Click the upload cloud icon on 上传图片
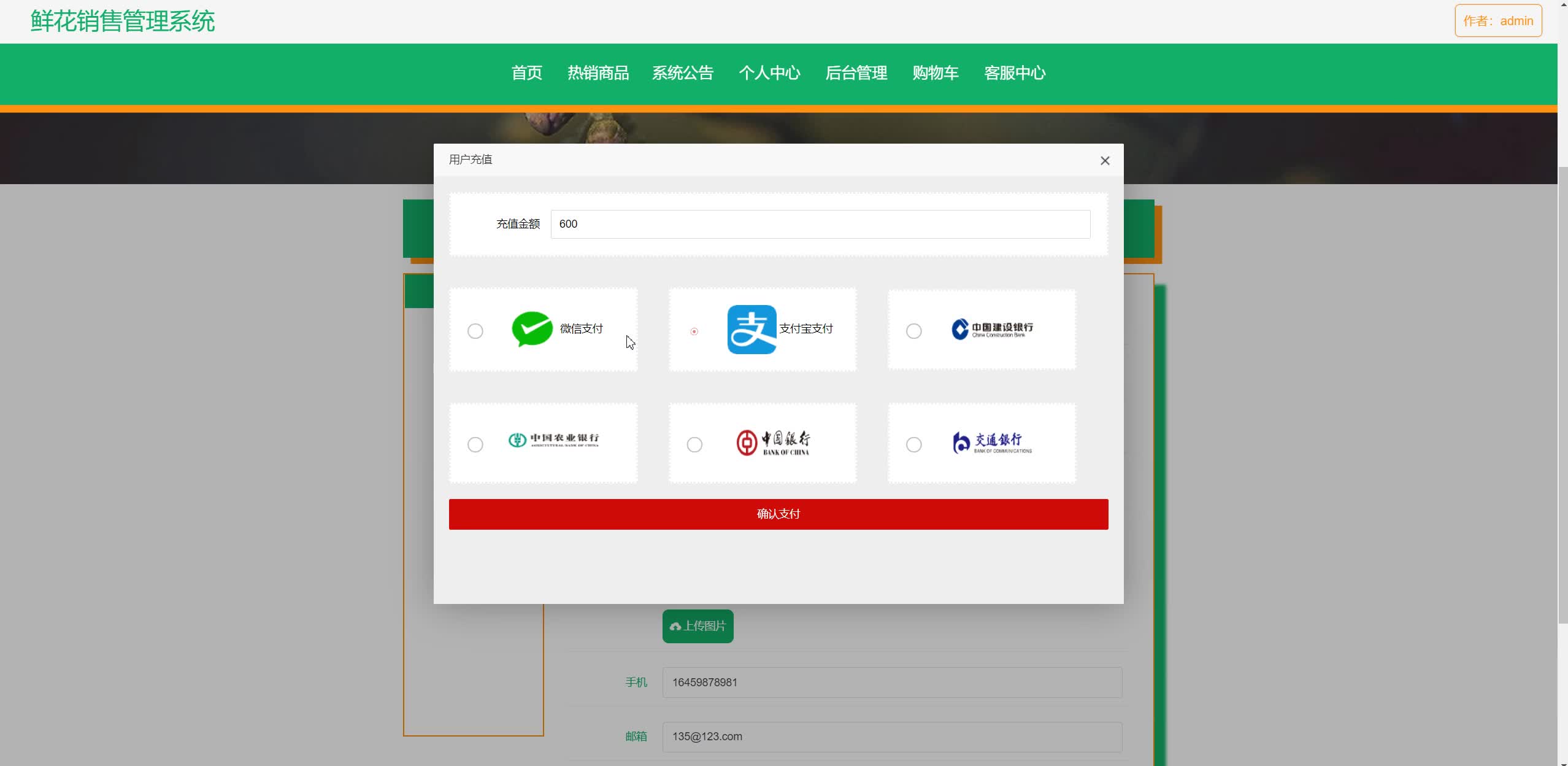The height and width of the screenshot is (766, 1568). [676, 627]
